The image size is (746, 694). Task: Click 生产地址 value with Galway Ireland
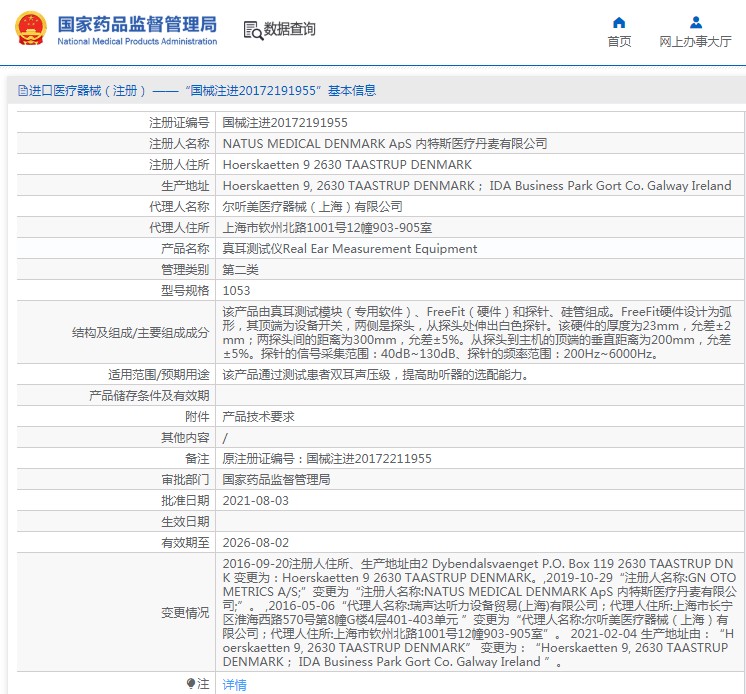click(x=477, y=186)
